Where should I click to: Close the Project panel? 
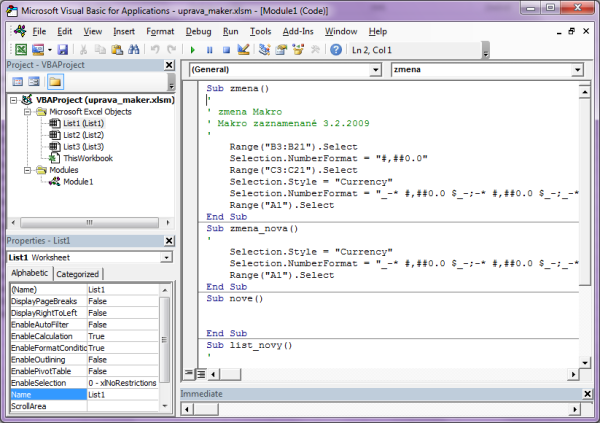169,65
